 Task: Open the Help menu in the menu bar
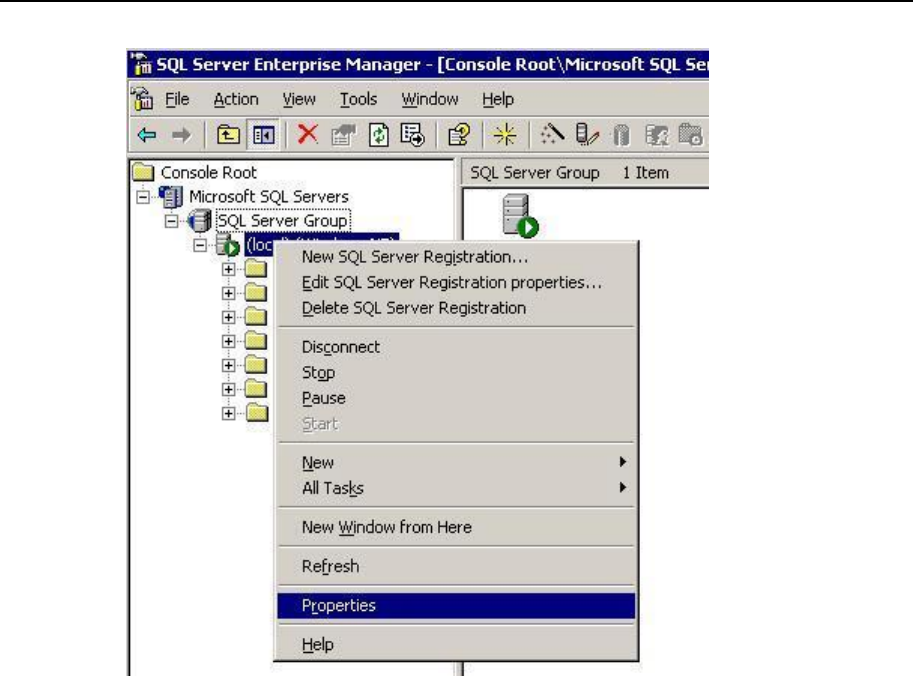coord(498,99)
